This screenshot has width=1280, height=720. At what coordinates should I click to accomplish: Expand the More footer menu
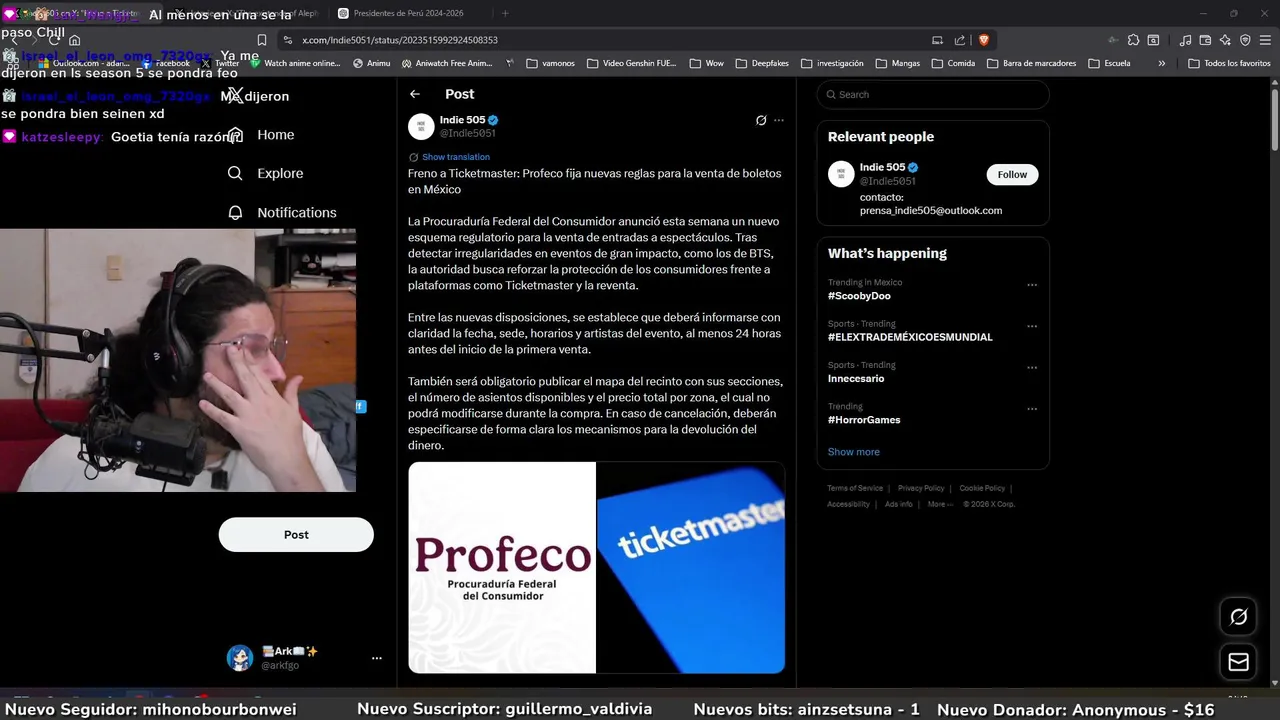[939, 504]
